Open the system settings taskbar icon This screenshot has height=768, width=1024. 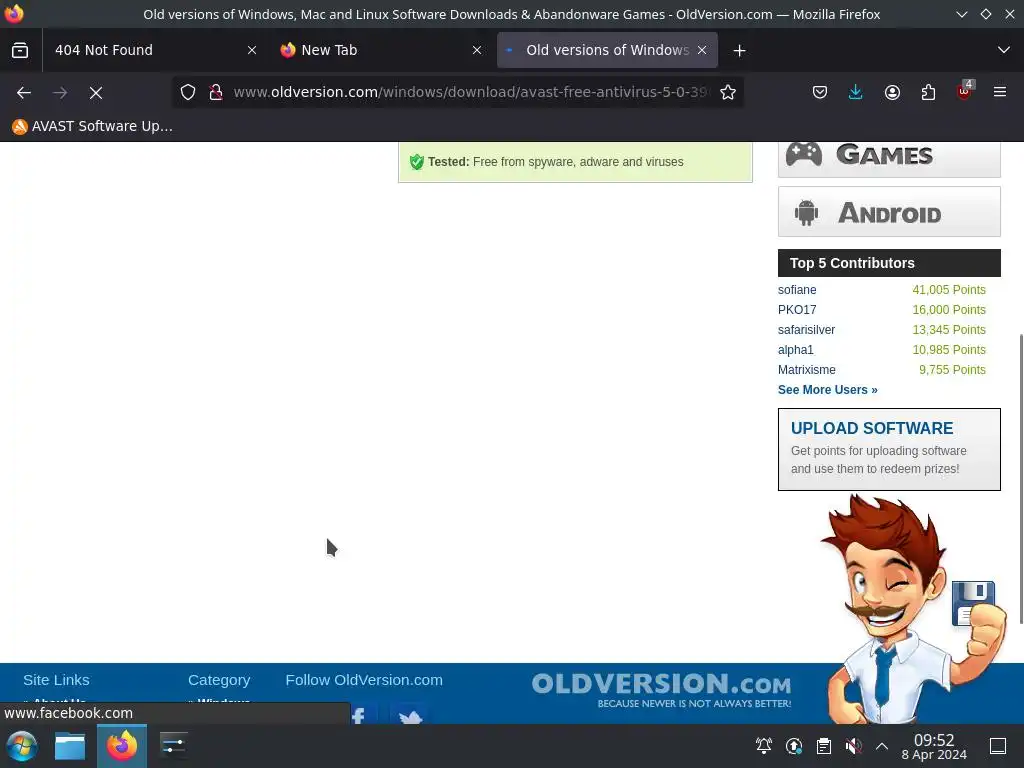[174, 746]
